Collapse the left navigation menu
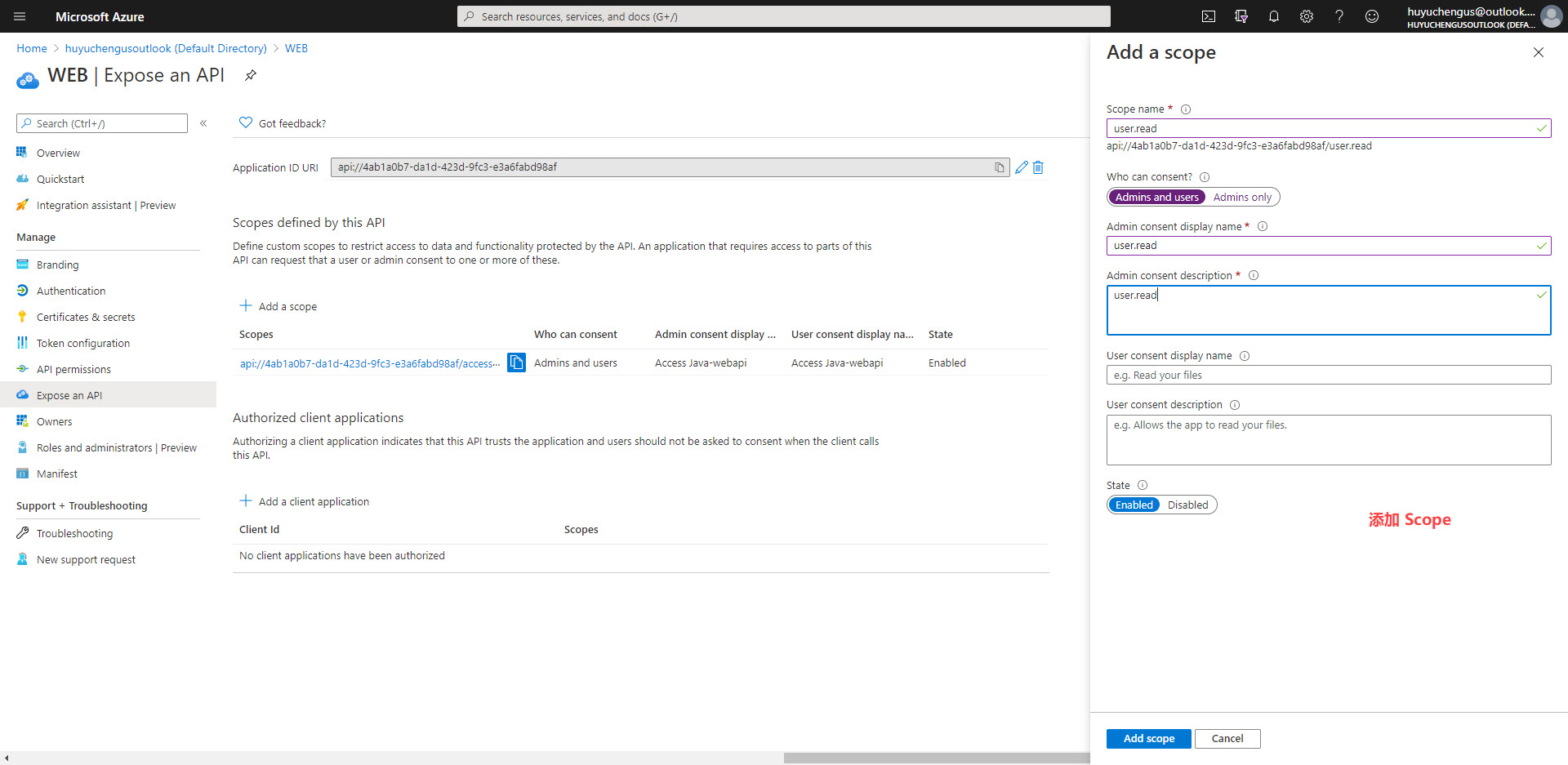This screenshot has width=1568, height=765. click(x=203, y=123)
